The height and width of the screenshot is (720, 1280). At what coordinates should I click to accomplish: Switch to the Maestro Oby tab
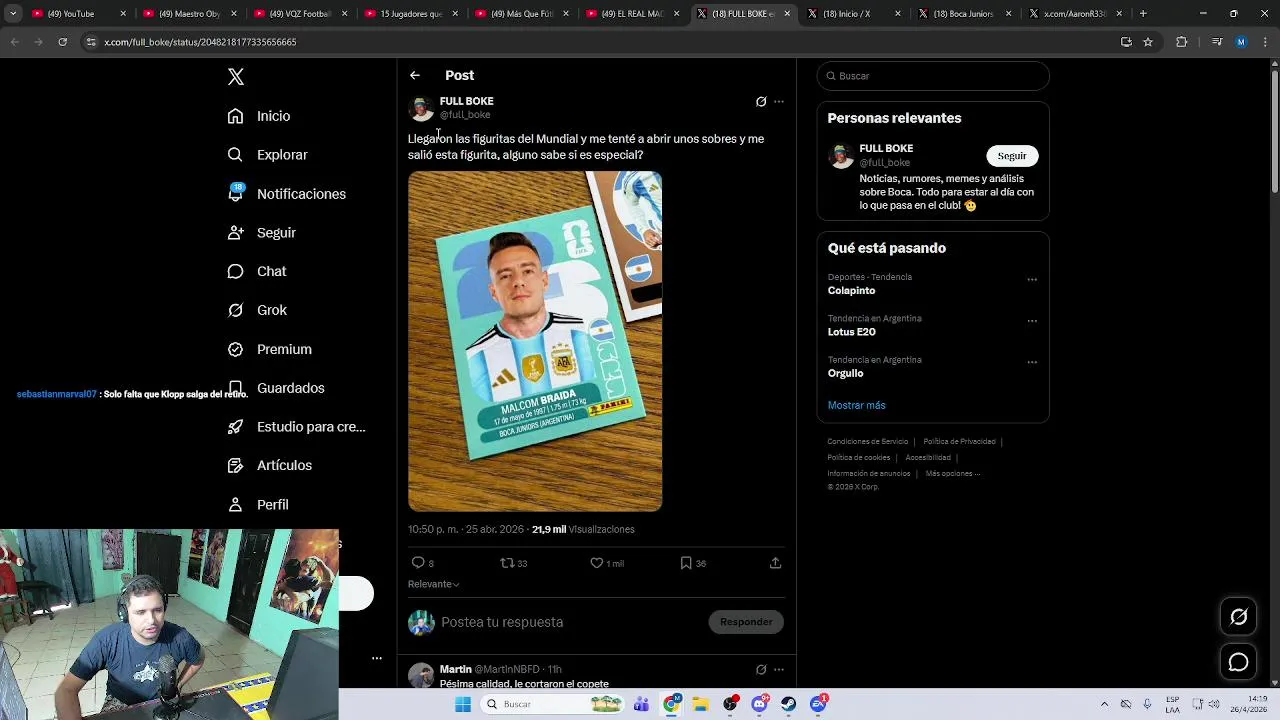pyautogui.click(x=189, y=14)
